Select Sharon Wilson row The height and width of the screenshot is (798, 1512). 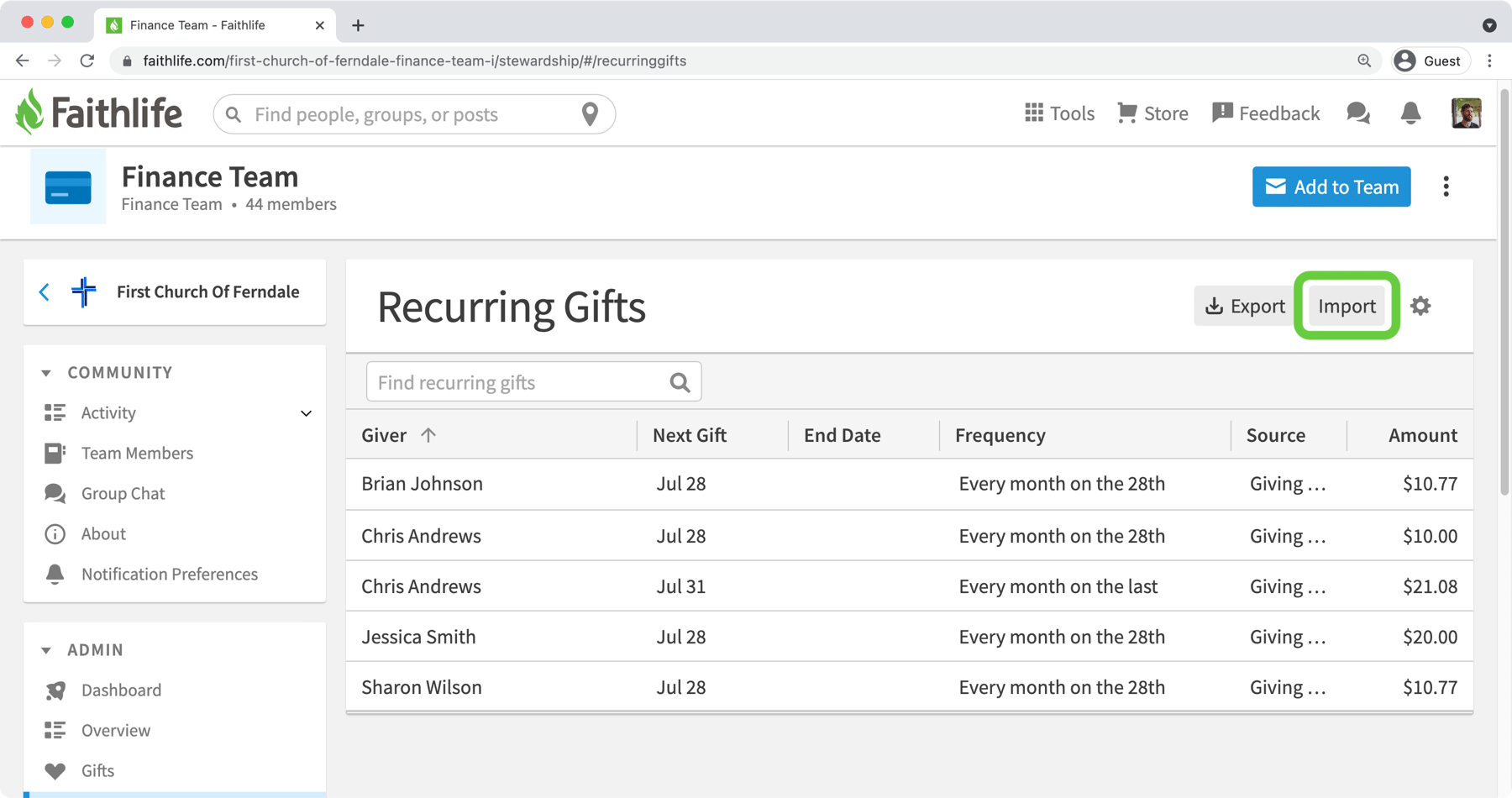point(910,687)
